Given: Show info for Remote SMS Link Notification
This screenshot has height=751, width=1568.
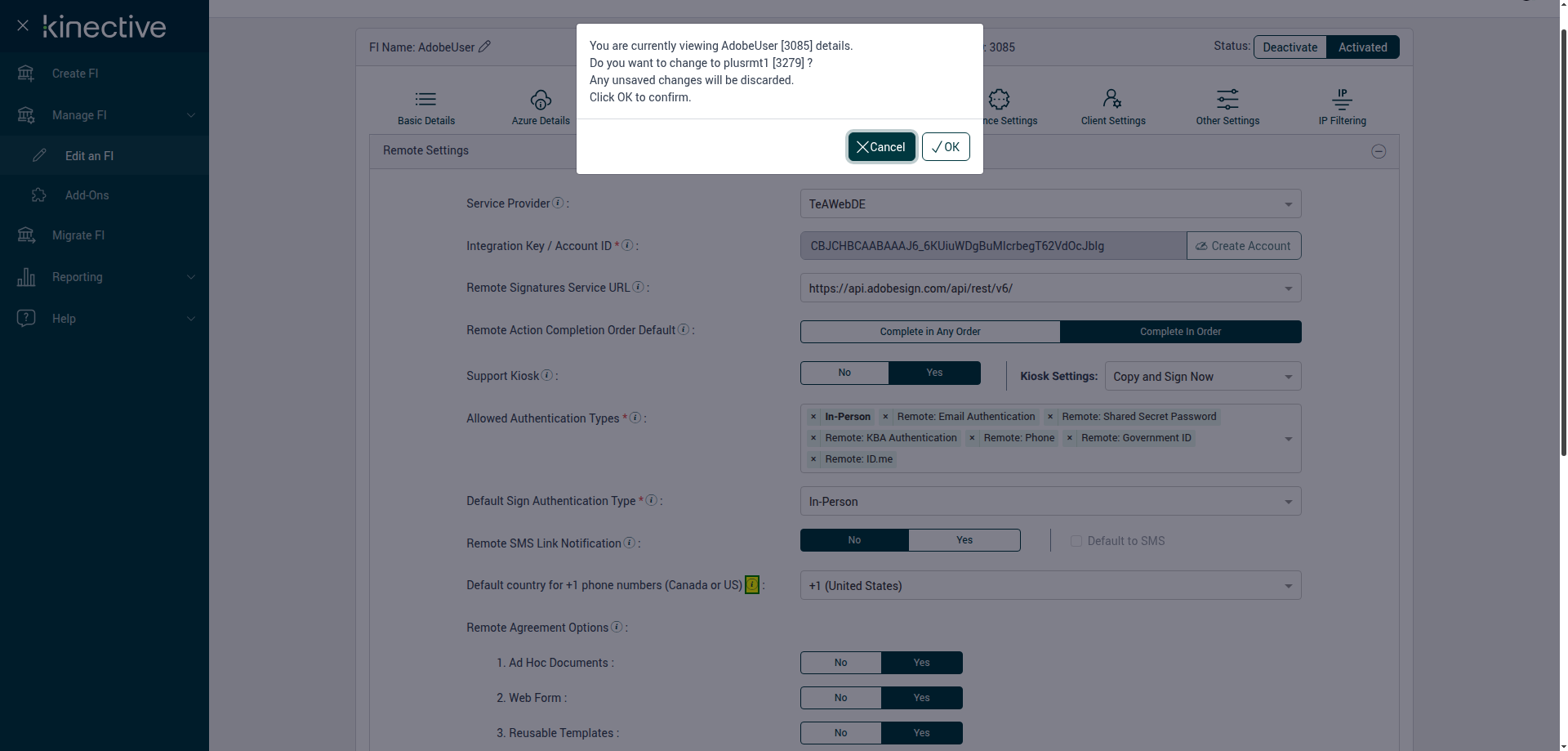Looking at the screenshot, I should point(629,543).
